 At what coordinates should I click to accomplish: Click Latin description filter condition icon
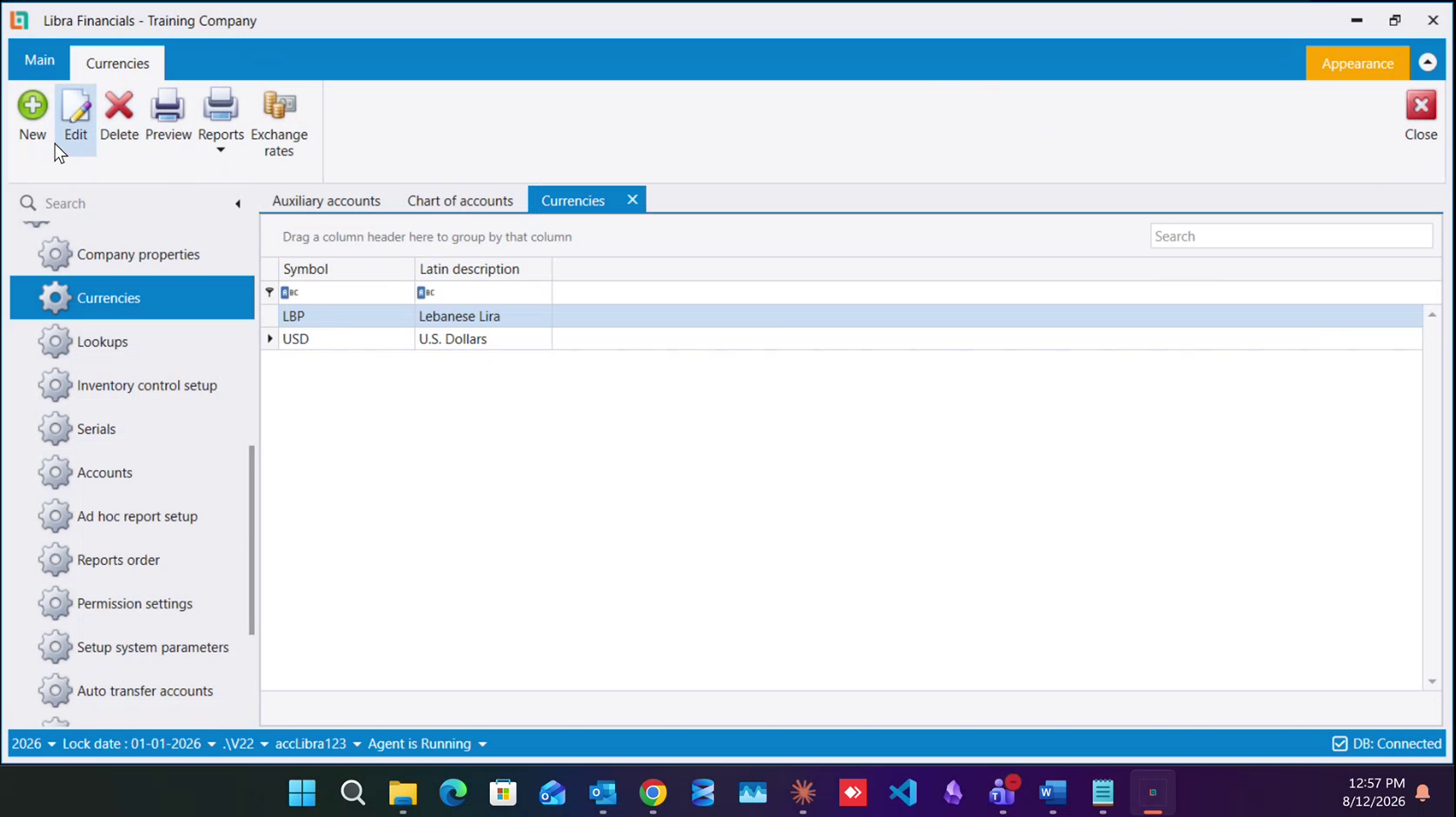click(x=426, y=292)
